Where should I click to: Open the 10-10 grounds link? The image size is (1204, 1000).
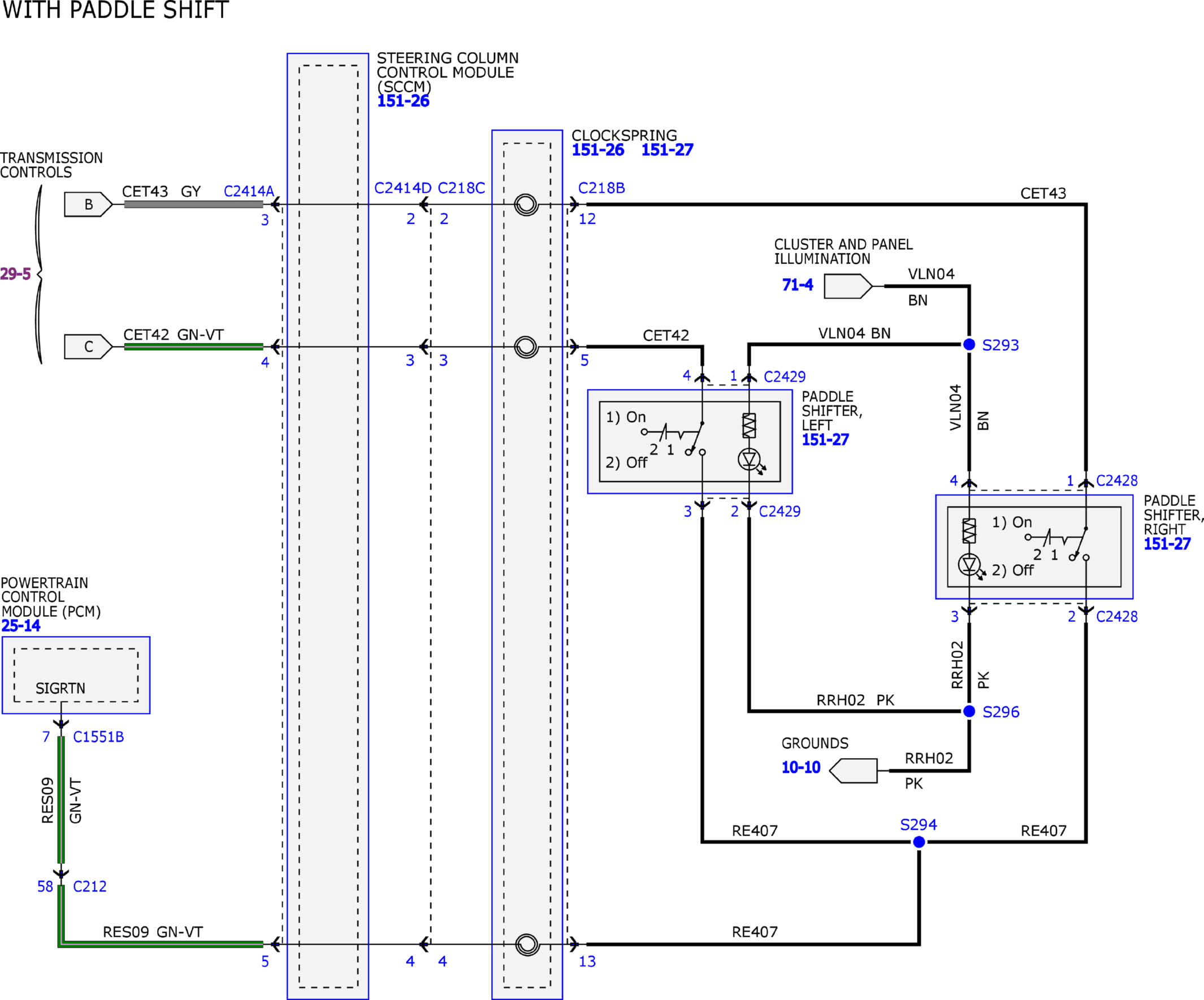(801, 767)
